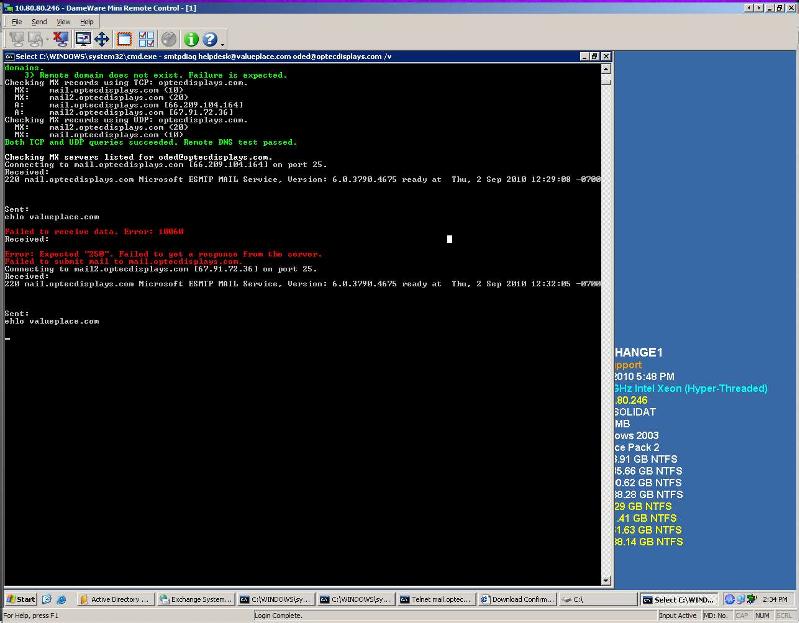This screenshot has height=623, width=799.
Task: Open the Send menu
Action: point(39,22)
